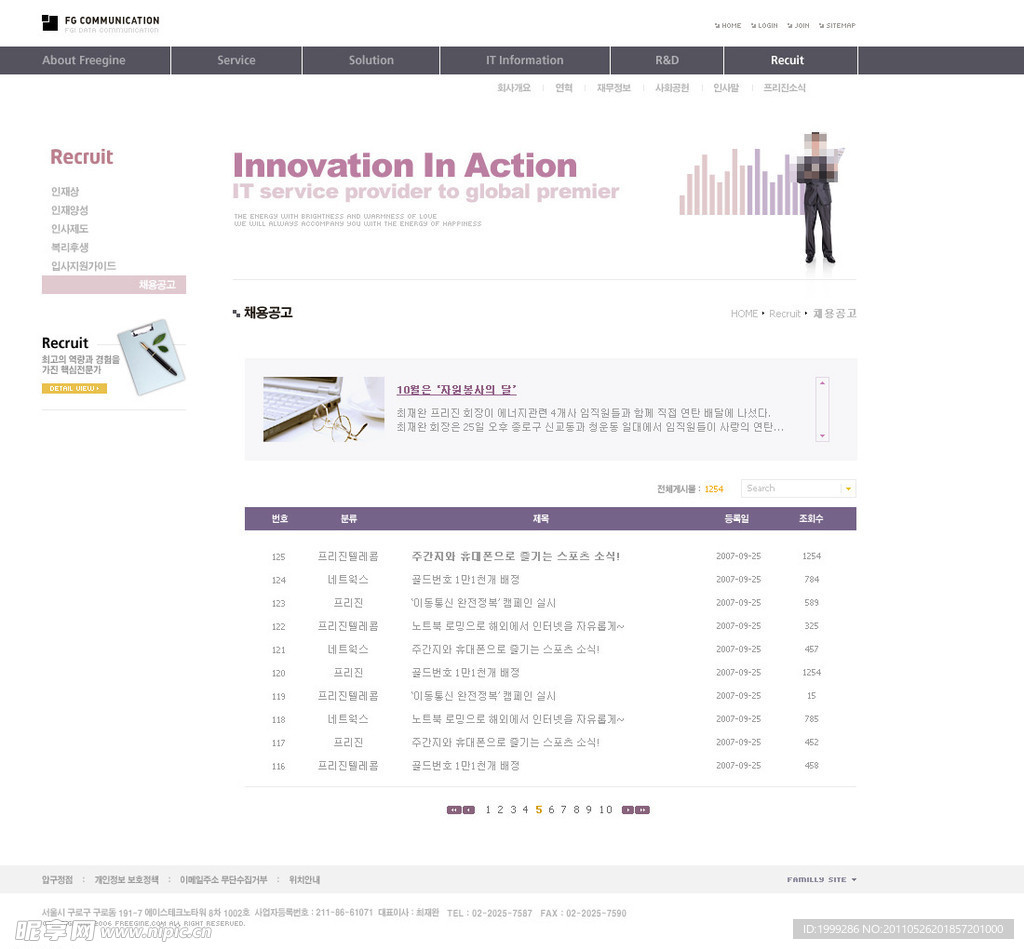Select 인재양성 in sidebar
The image size is (1024, 949).
point(69,210)
